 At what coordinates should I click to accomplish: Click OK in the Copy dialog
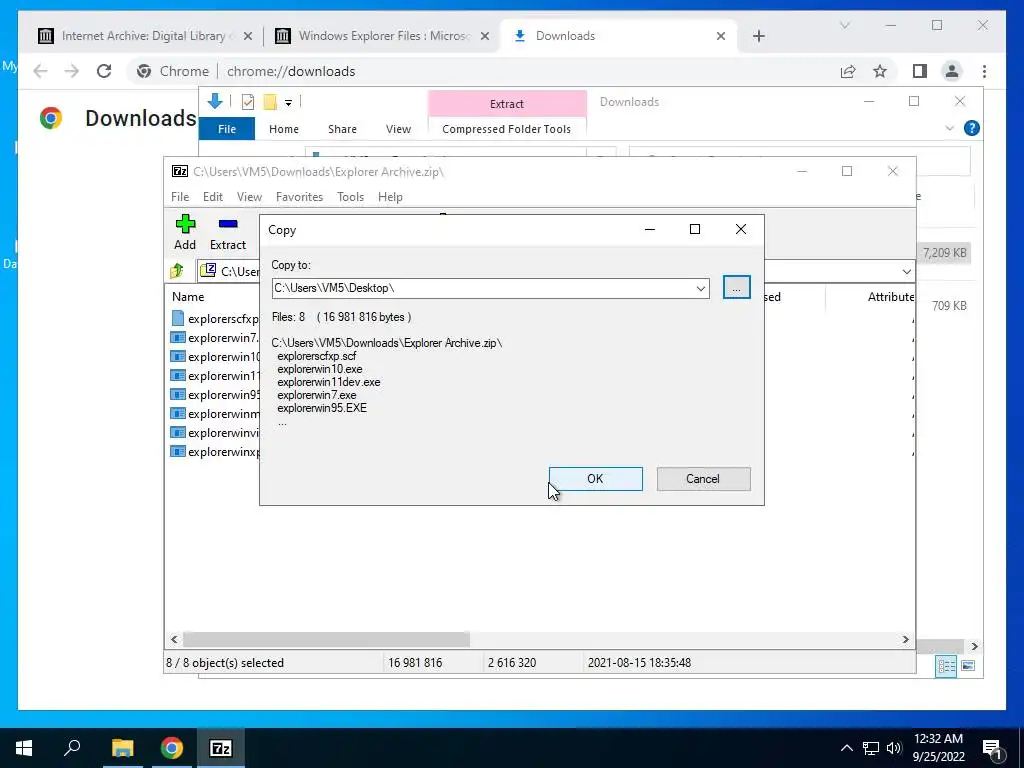(595, 479)
